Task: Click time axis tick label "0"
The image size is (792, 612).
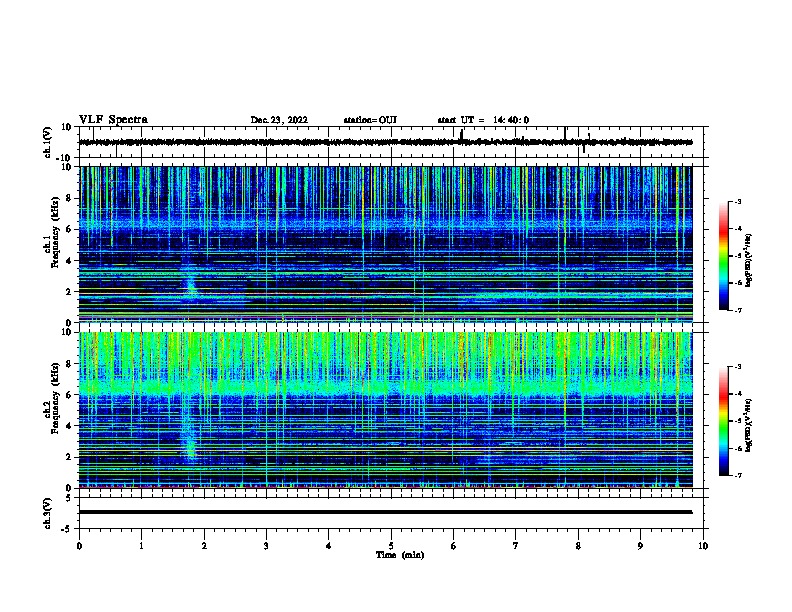Action: click(79, 546)
